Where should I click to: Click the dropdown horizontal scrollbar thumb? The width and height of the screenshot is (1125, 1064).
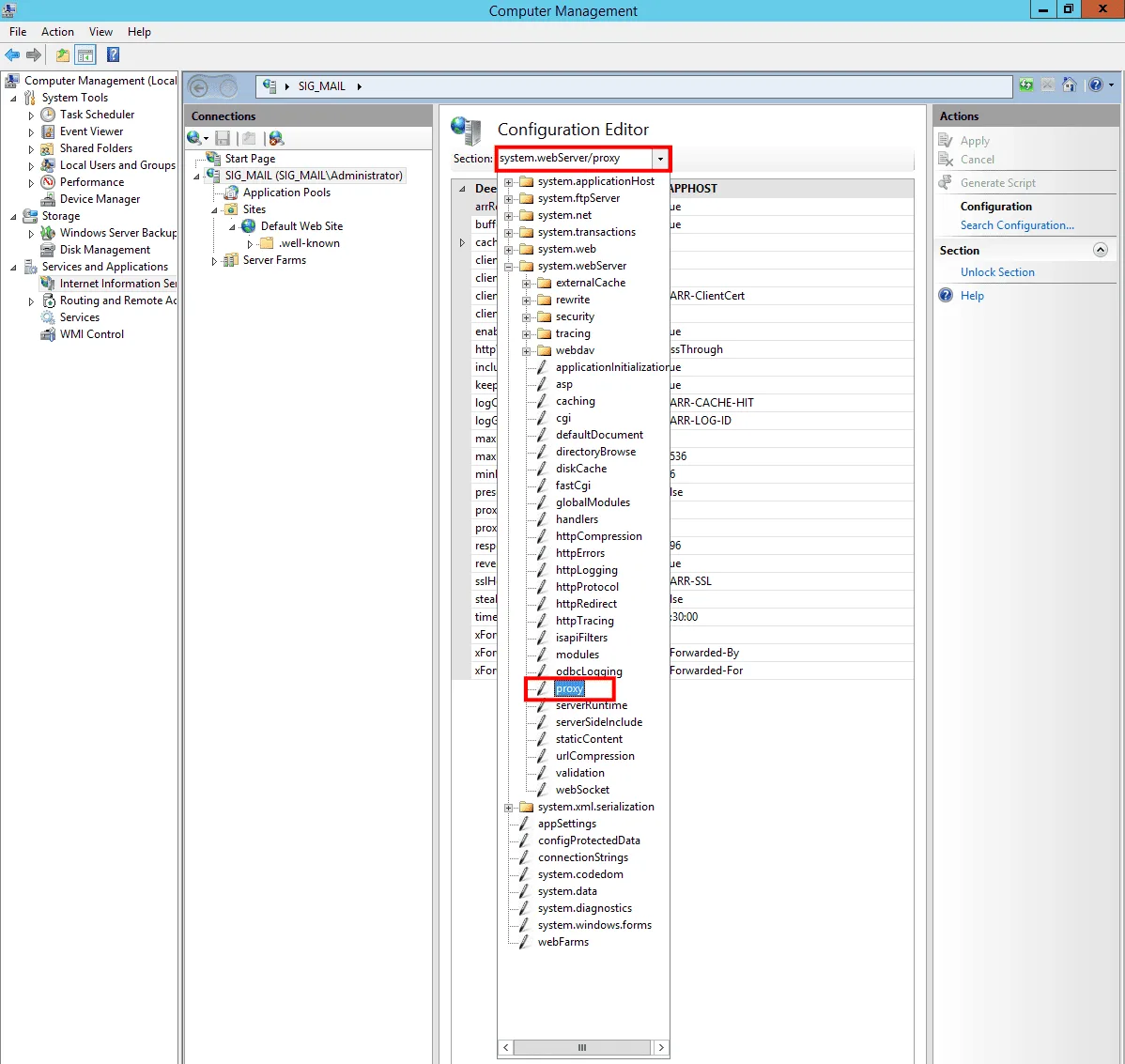click(582, 1047)
